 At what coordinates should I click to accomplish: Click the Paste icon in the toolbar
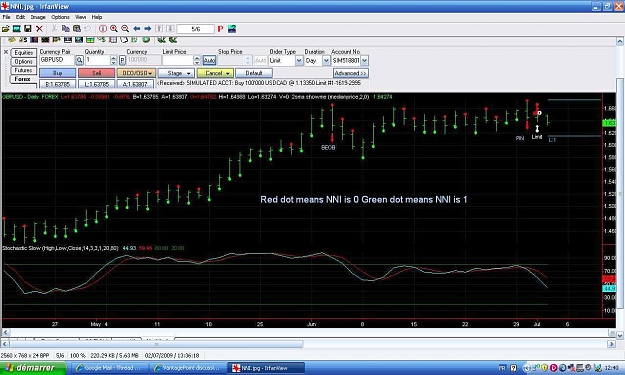click(77, 29)
